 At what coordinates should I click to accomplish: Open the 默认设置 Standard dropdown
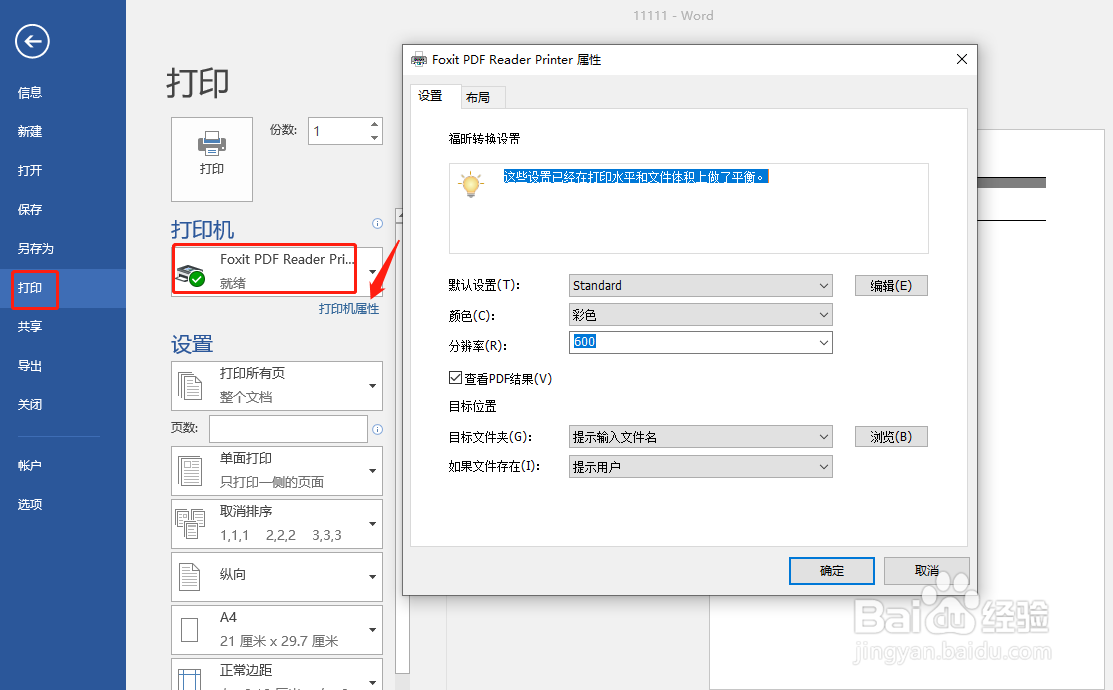pyautogui.click(x=701, y=285)
